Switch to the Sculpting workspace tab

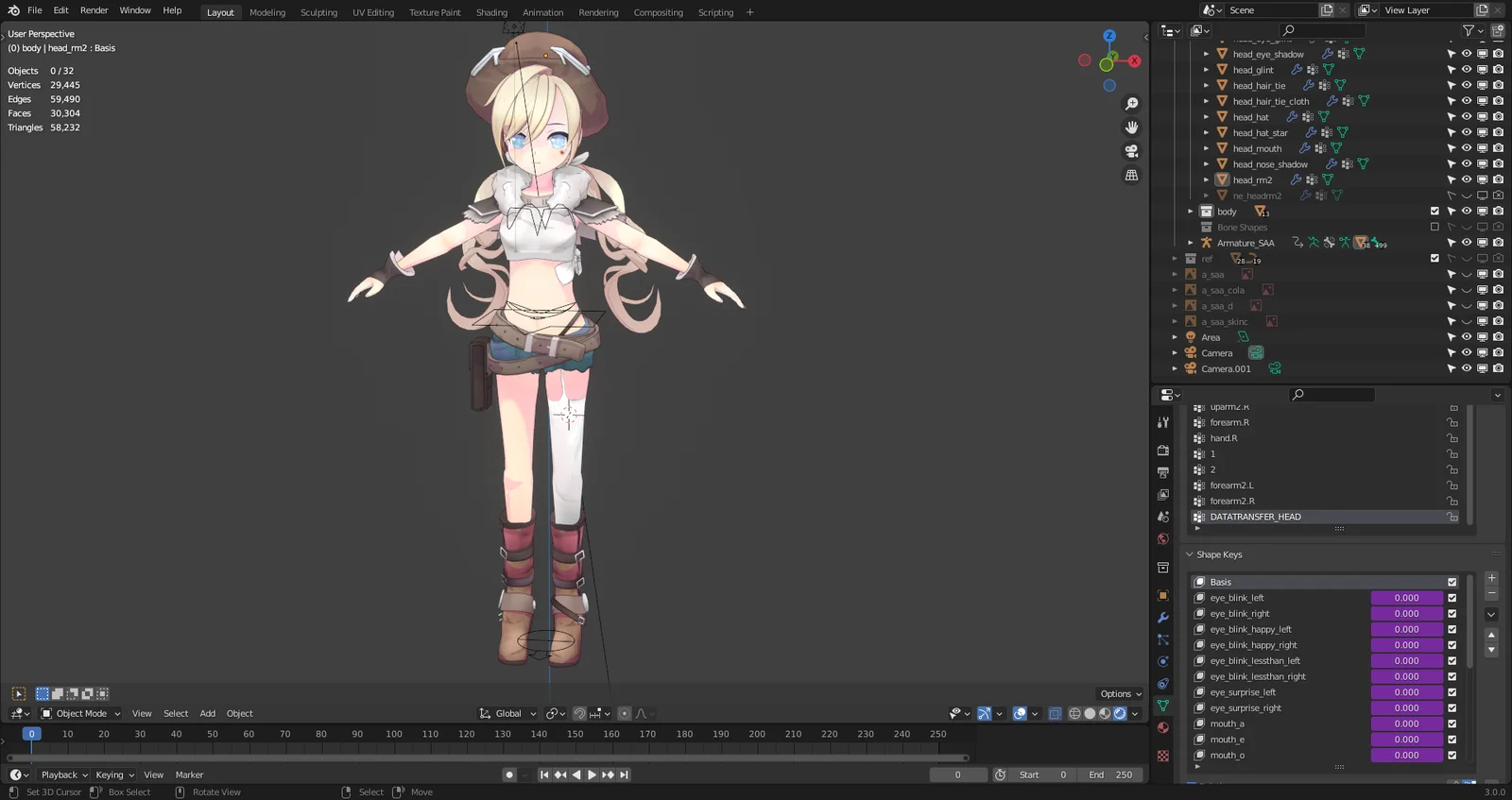coord(318,12)
